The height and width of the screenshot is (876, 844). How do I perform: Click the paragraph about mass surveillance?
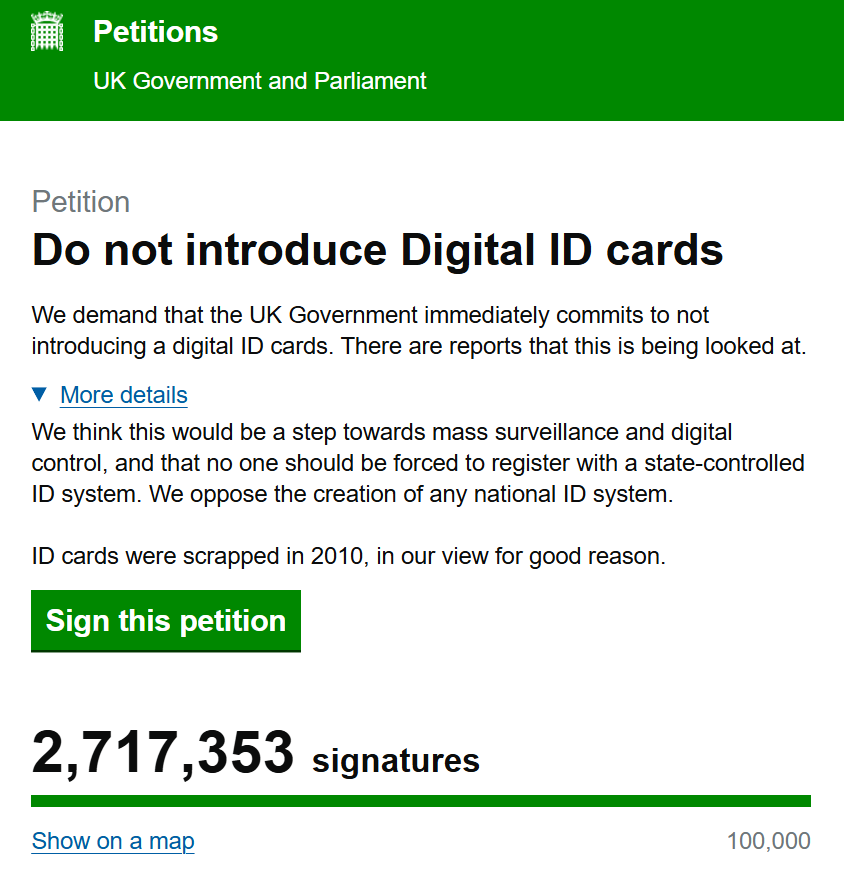click(420, 463)
